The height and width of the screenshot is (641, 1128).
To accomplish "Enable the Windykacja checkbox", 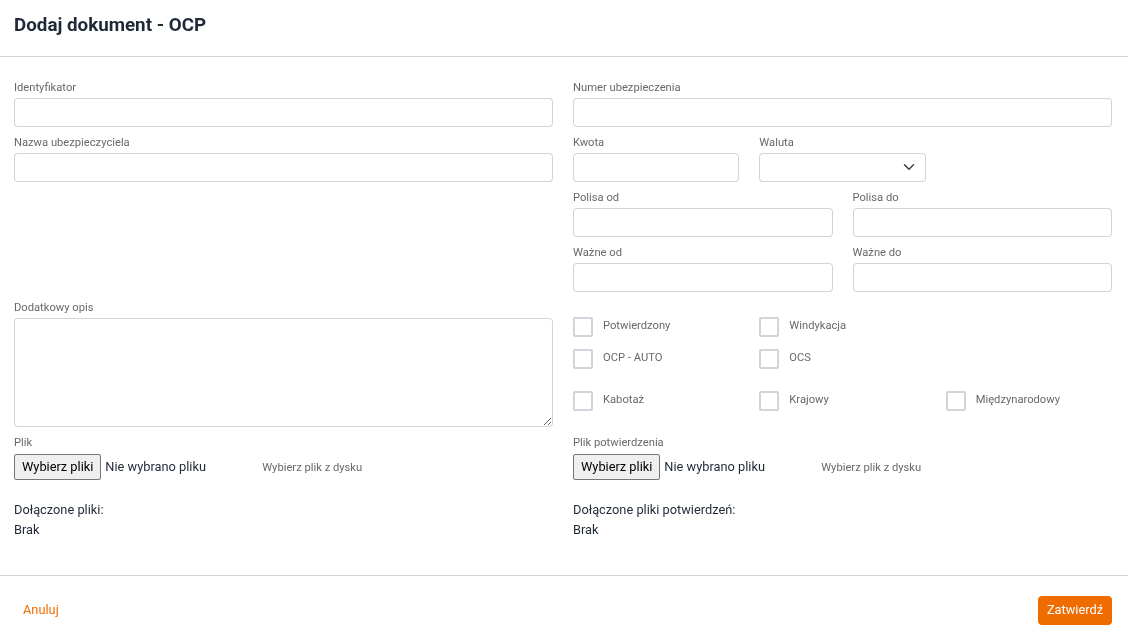I will point(769,327).
